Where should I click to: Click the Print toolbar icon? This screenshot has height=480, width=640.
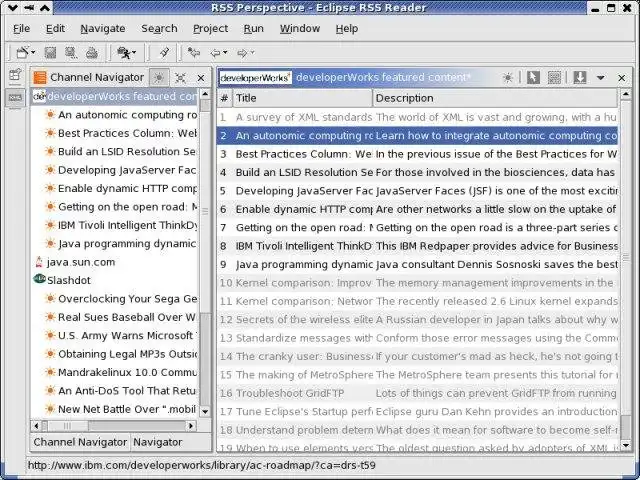tap(92, 53)
